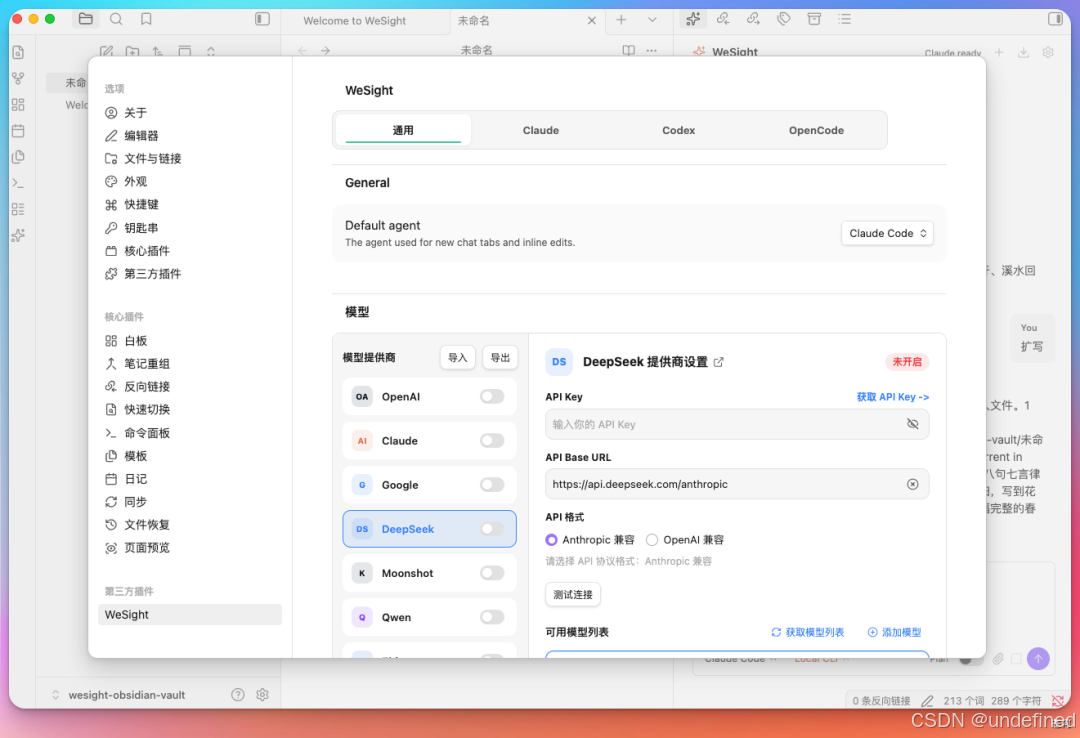Click the 导出 button
The image size is (1080, 738).
(x=500, y=357)
